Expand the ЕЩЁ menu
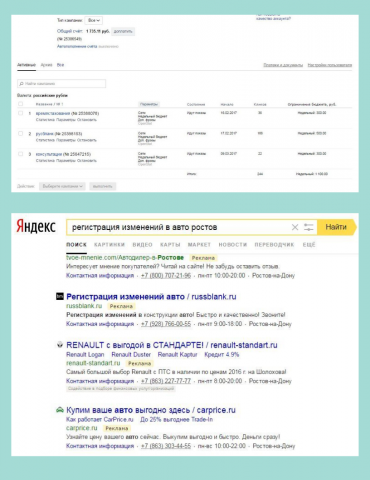Viewport: 370px width, 480px height. (x=309, y=245)
